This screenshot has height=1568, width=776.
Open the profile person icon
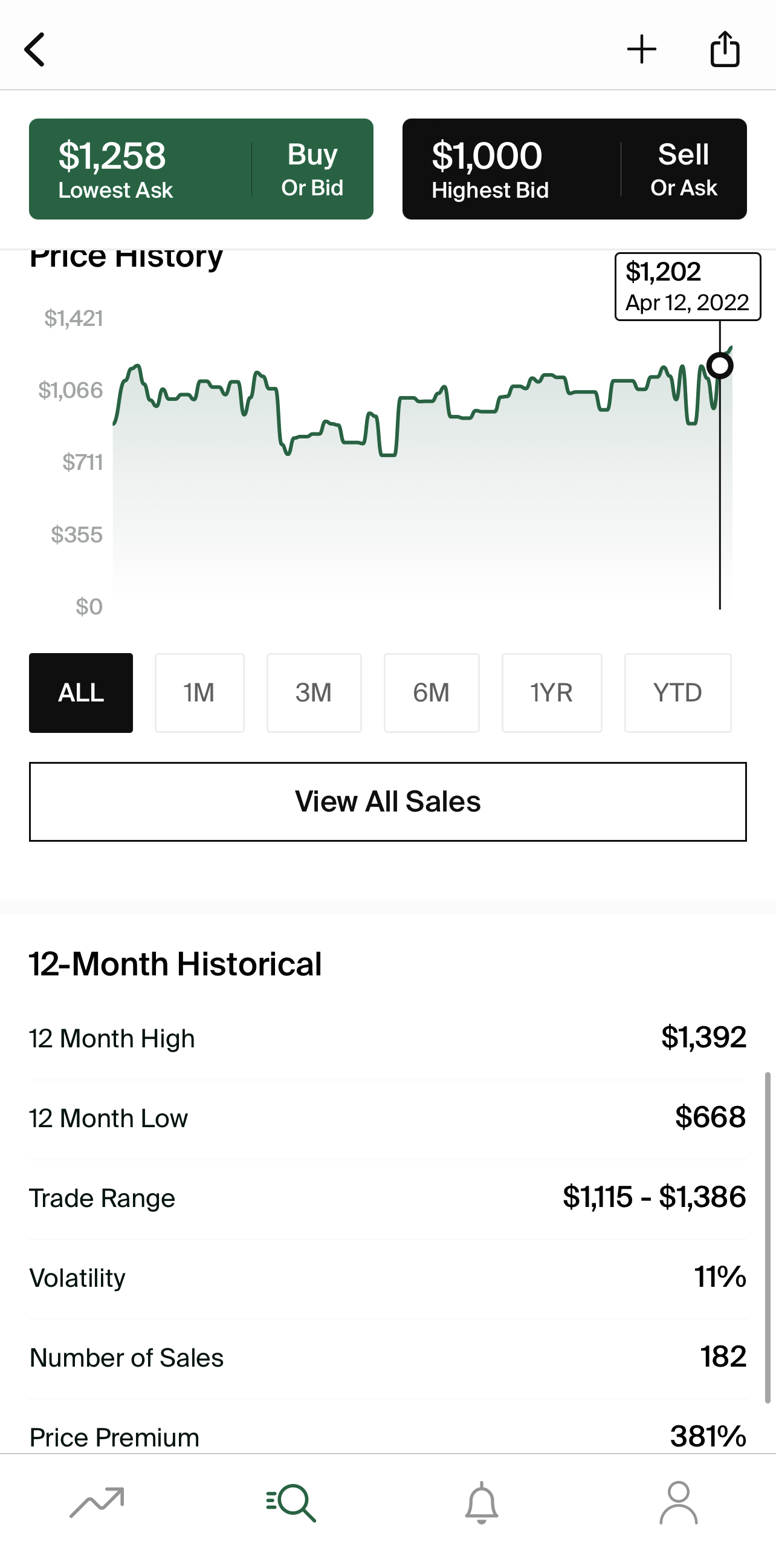click(678, 1502)
